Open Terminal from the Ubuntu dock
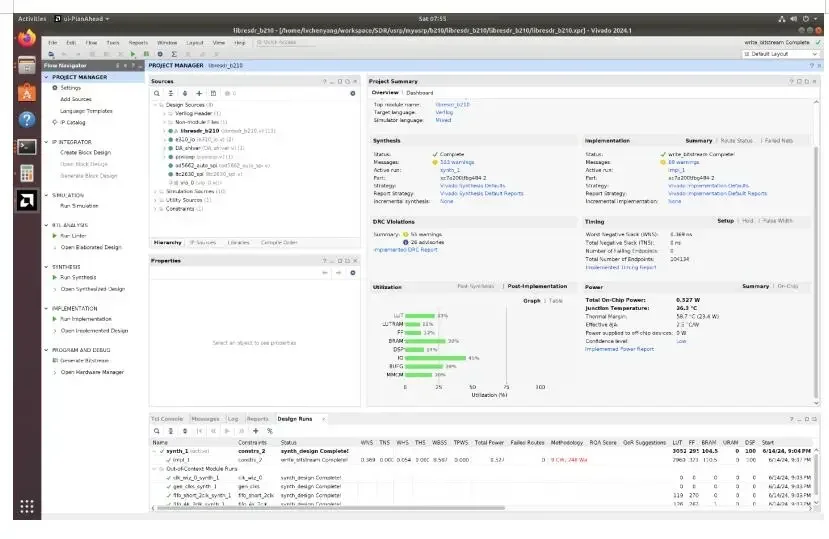The image size is (829, 539). click(27, 146)
